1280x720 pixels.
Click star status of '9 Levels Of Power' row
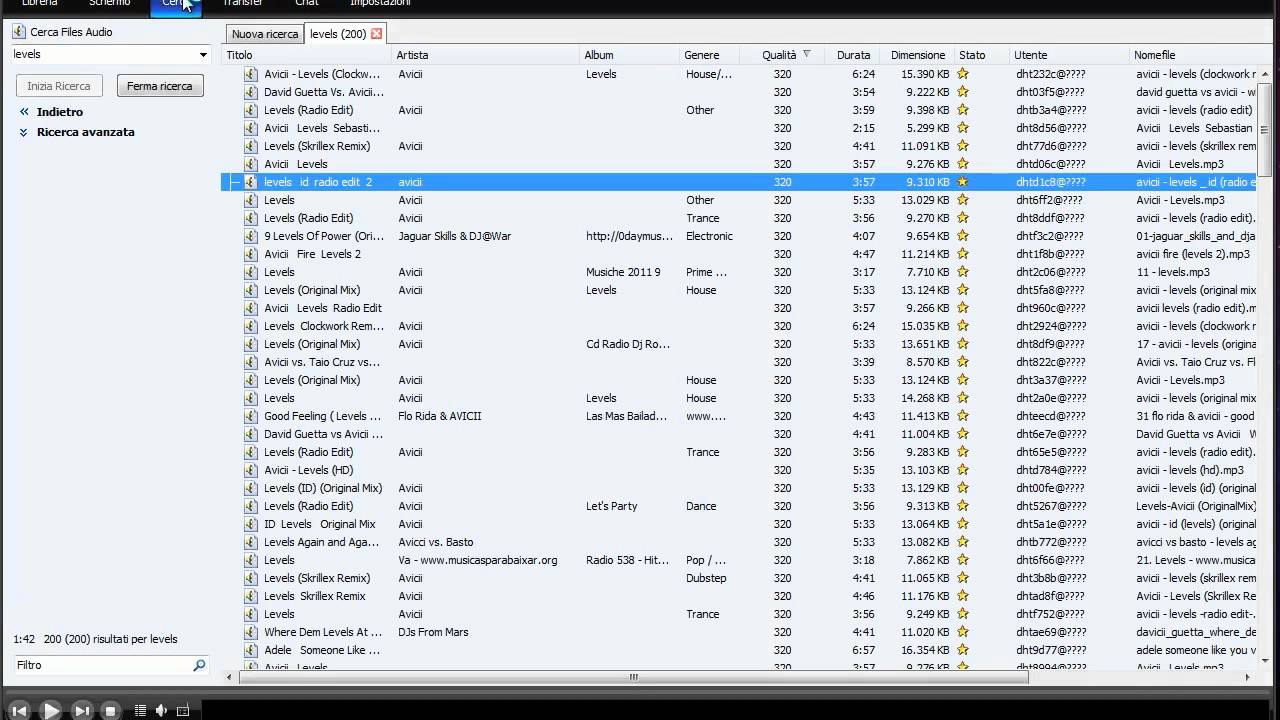963,236
